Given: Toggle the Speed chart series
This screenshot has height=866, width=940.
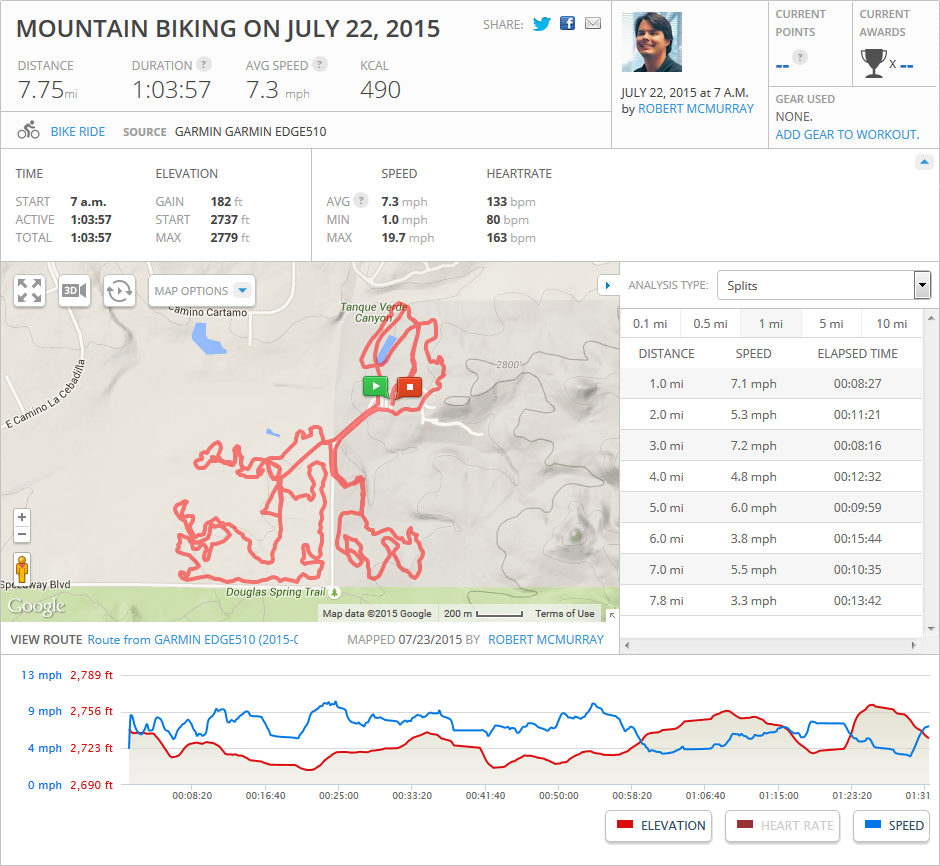Looking at the screenshot, I should (x=893, y=826).
